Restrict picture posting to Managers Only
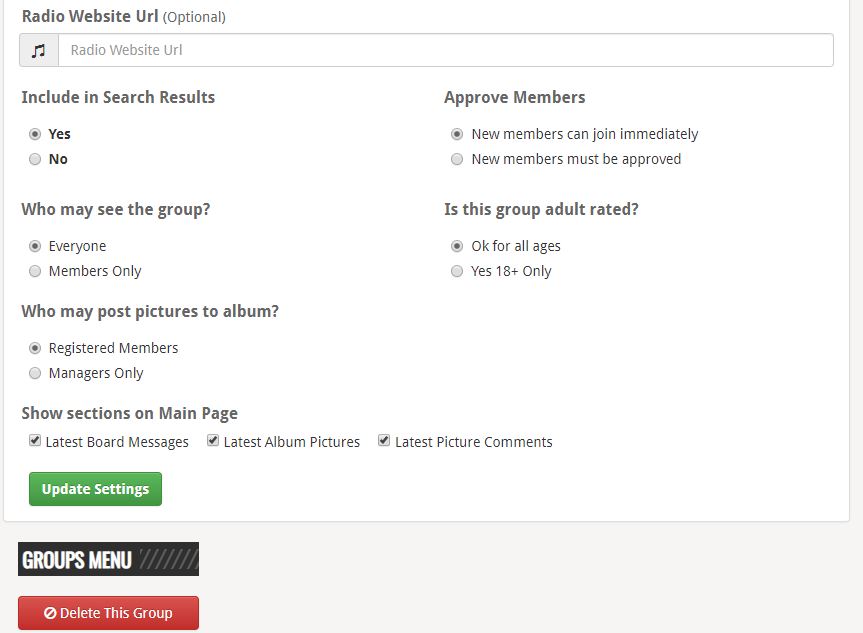Viewport: 863px width, 633px height. (35, 373)
